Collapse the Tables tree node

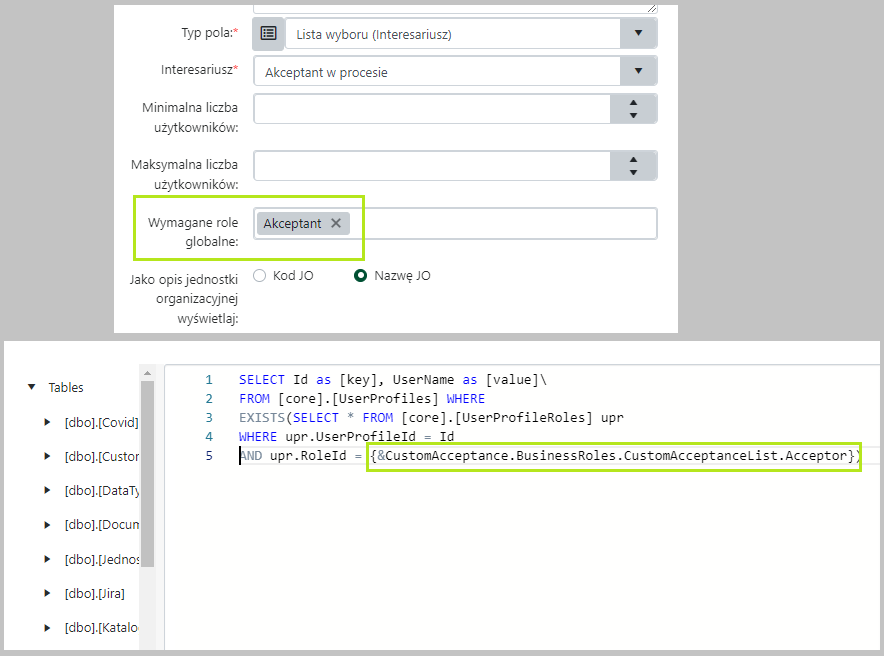click(31, 387)
